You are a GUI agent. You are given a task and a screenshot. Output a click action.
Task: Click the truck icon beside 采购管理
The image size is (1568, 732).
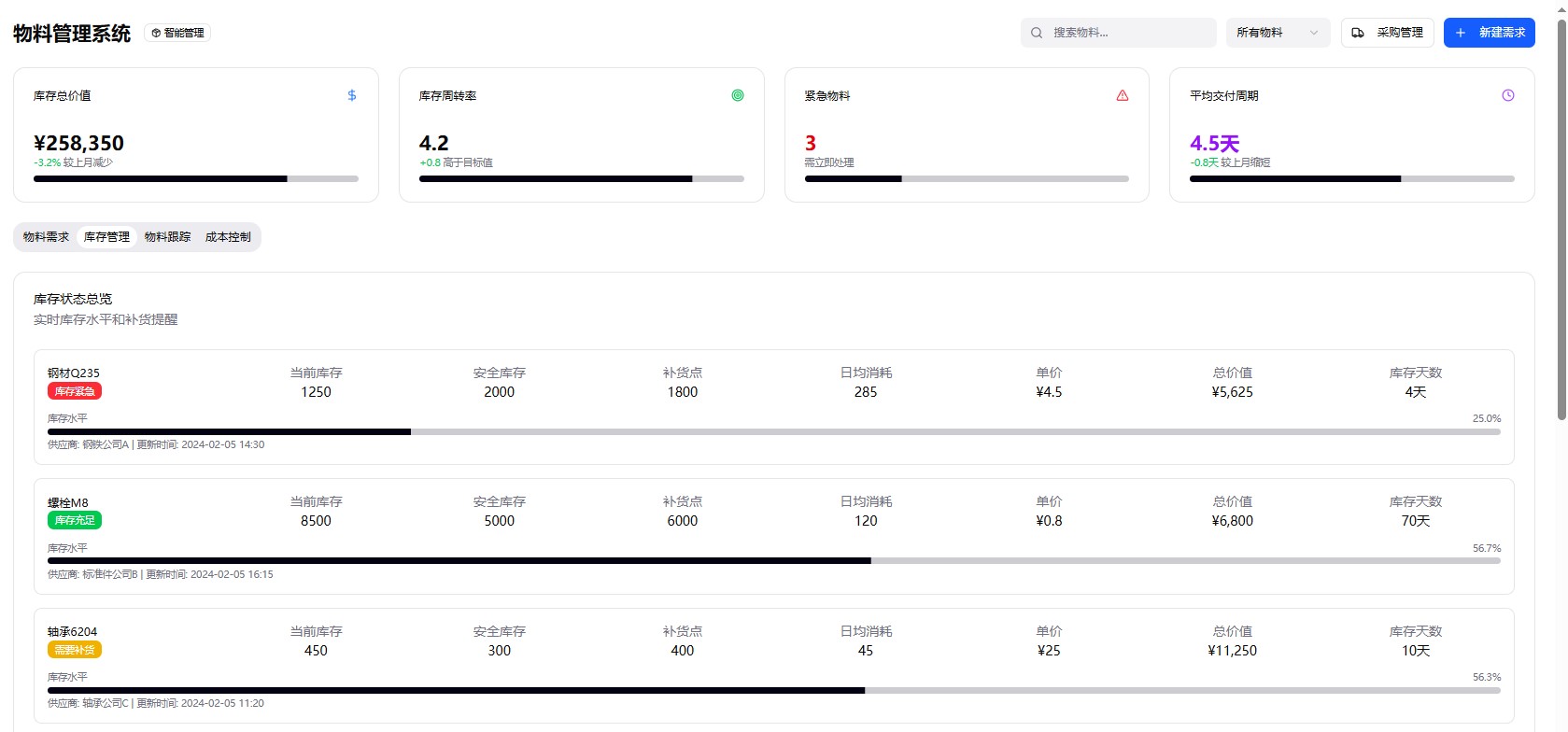coord(1358,33)
